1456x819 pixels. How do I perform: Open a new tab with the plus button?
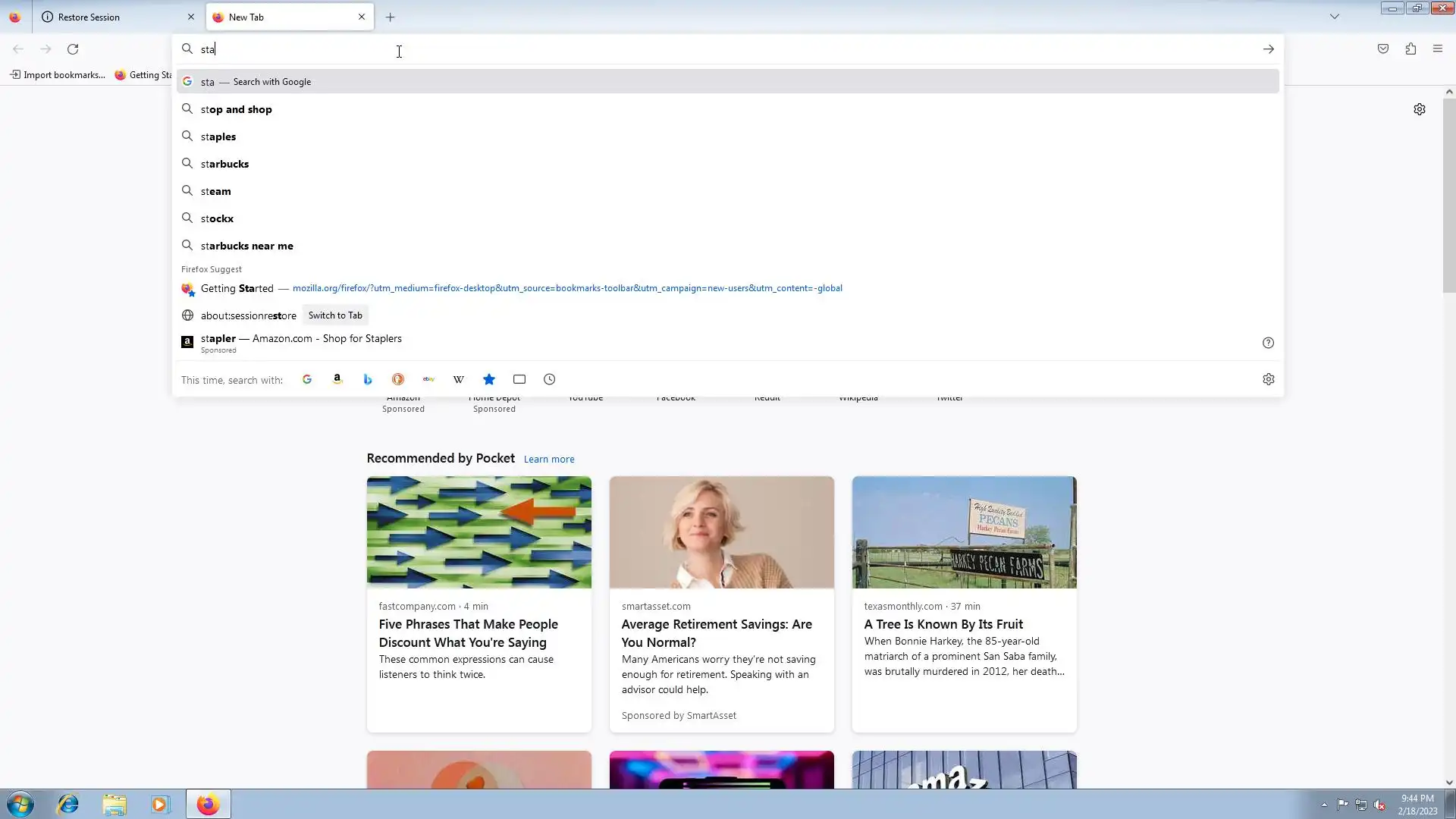coord(391,17)
